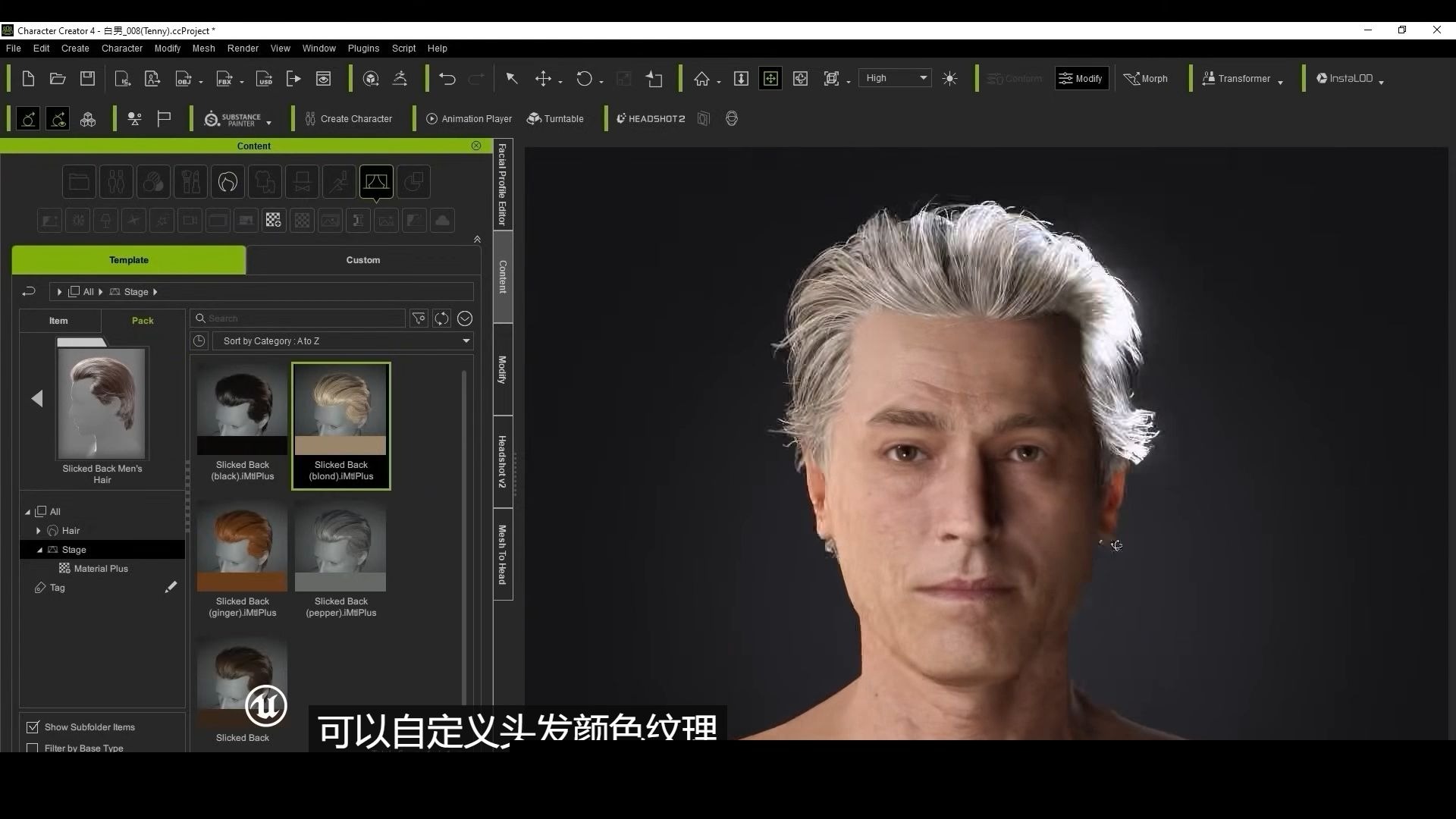This screenshot has height=819, width=1456.
Task: Open the Hair content category icon
Action: 228,182
